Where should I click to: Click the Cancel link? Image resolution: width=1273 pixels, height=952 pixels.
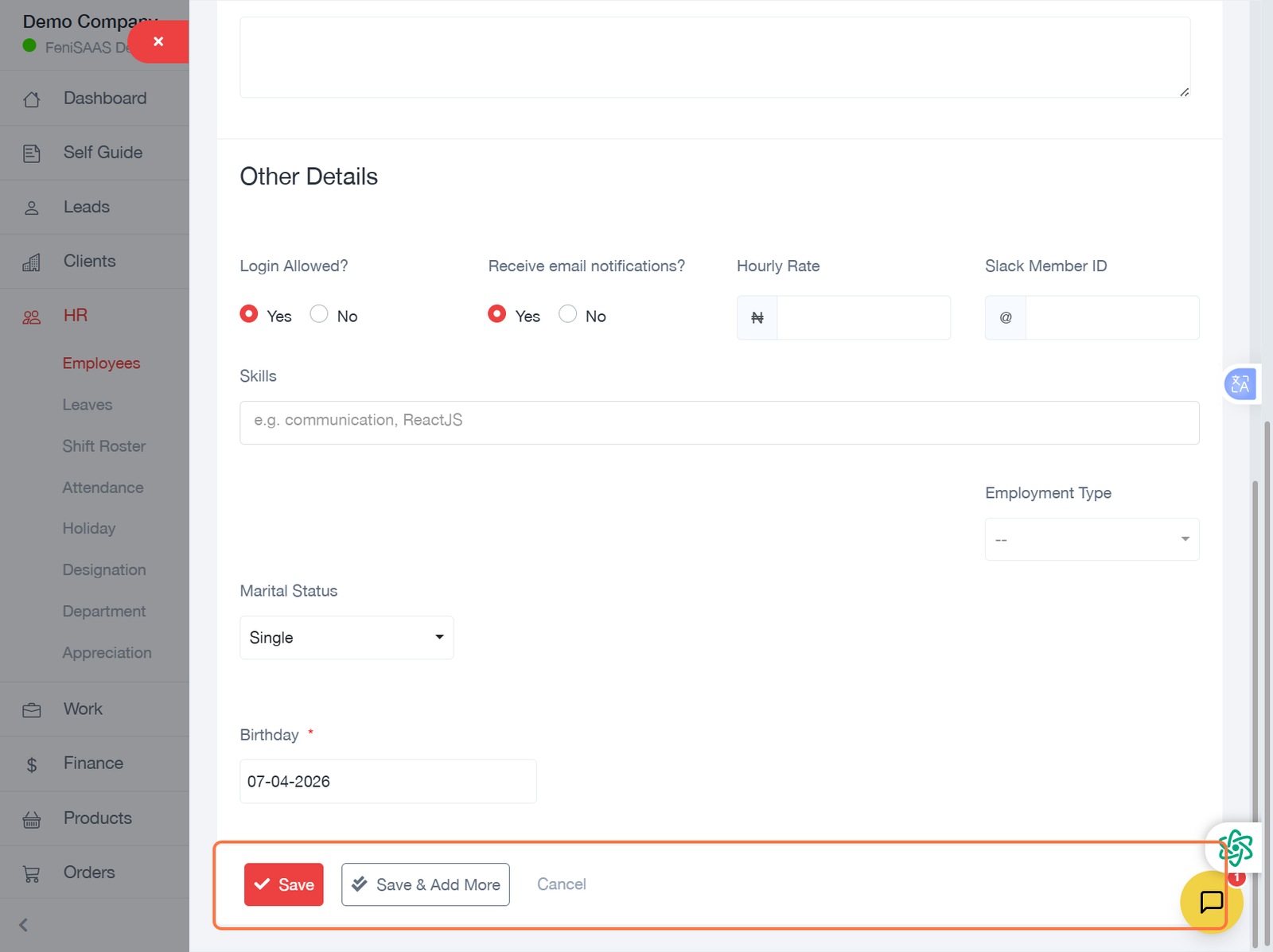pyautogui.click(x=561, y=884)
